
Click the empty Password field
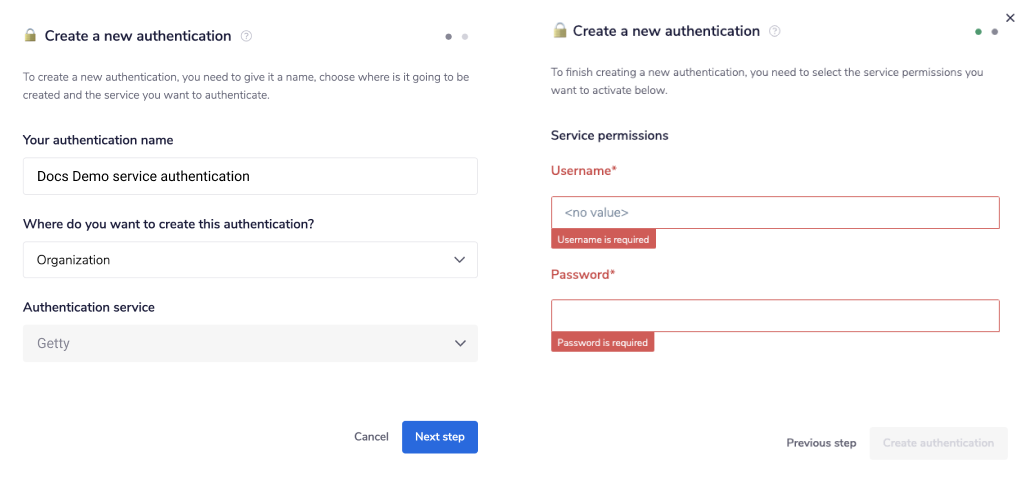[x=775, y=316]
